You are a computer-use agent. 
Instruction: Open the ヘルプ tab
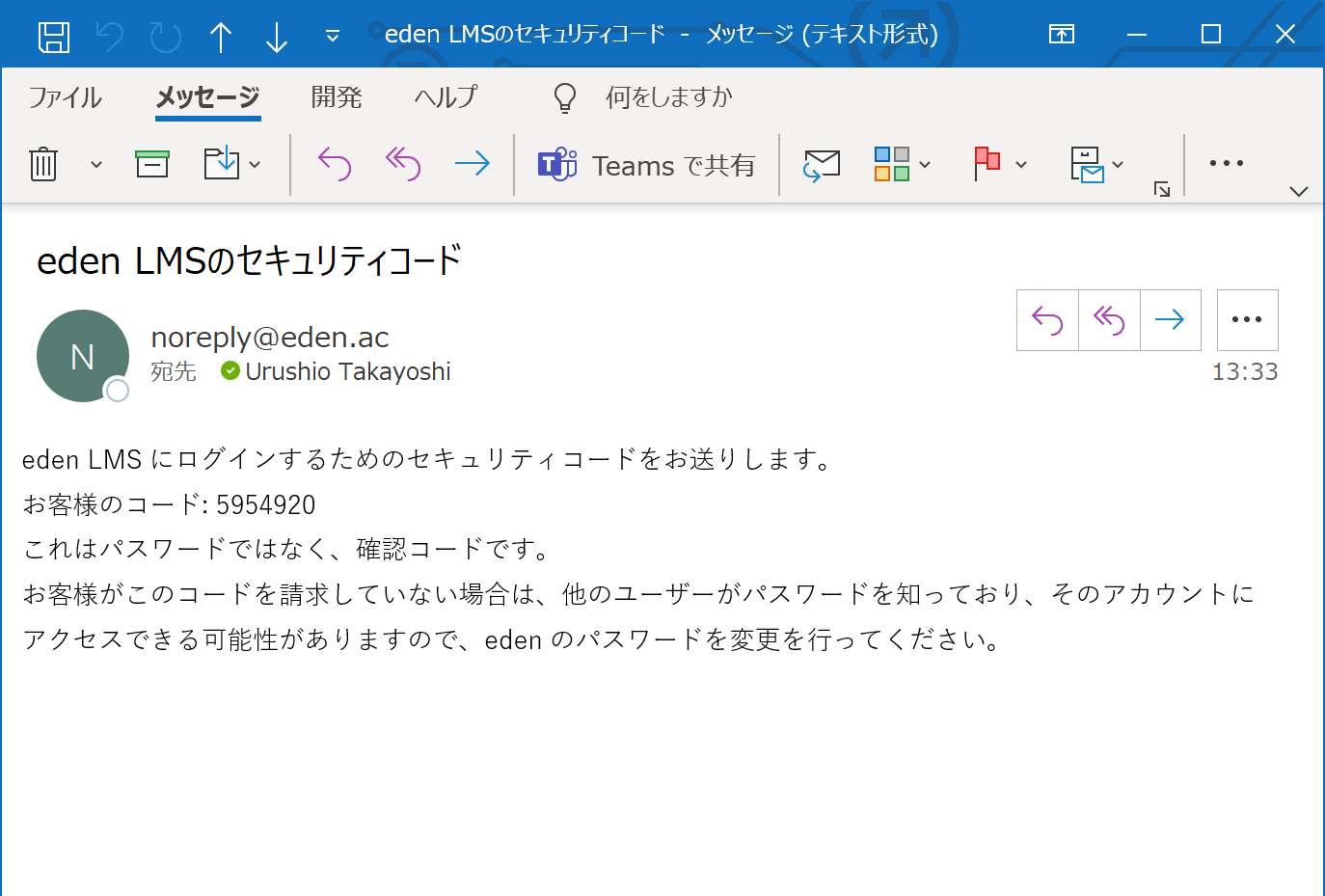pos(446,97)
